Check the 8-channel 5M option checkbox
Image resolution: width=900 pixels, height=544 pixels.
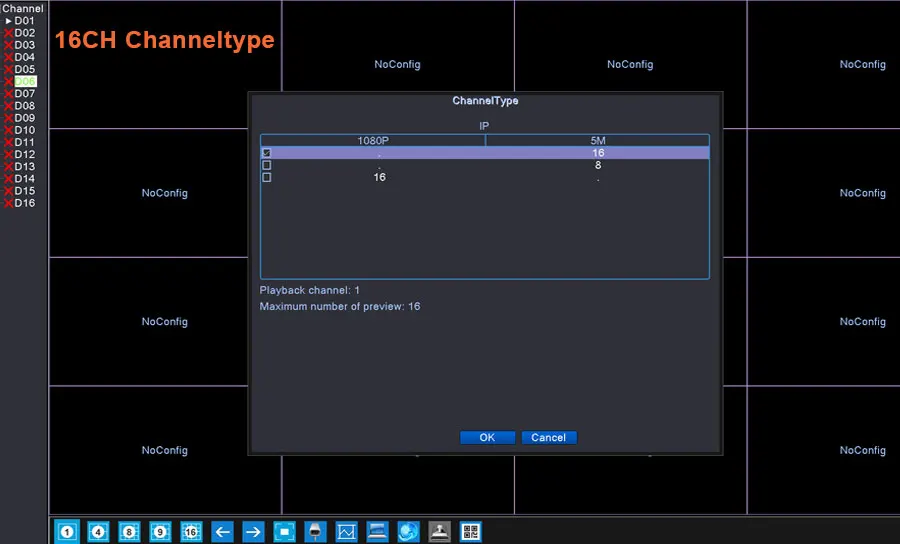(x=266, y=165)
